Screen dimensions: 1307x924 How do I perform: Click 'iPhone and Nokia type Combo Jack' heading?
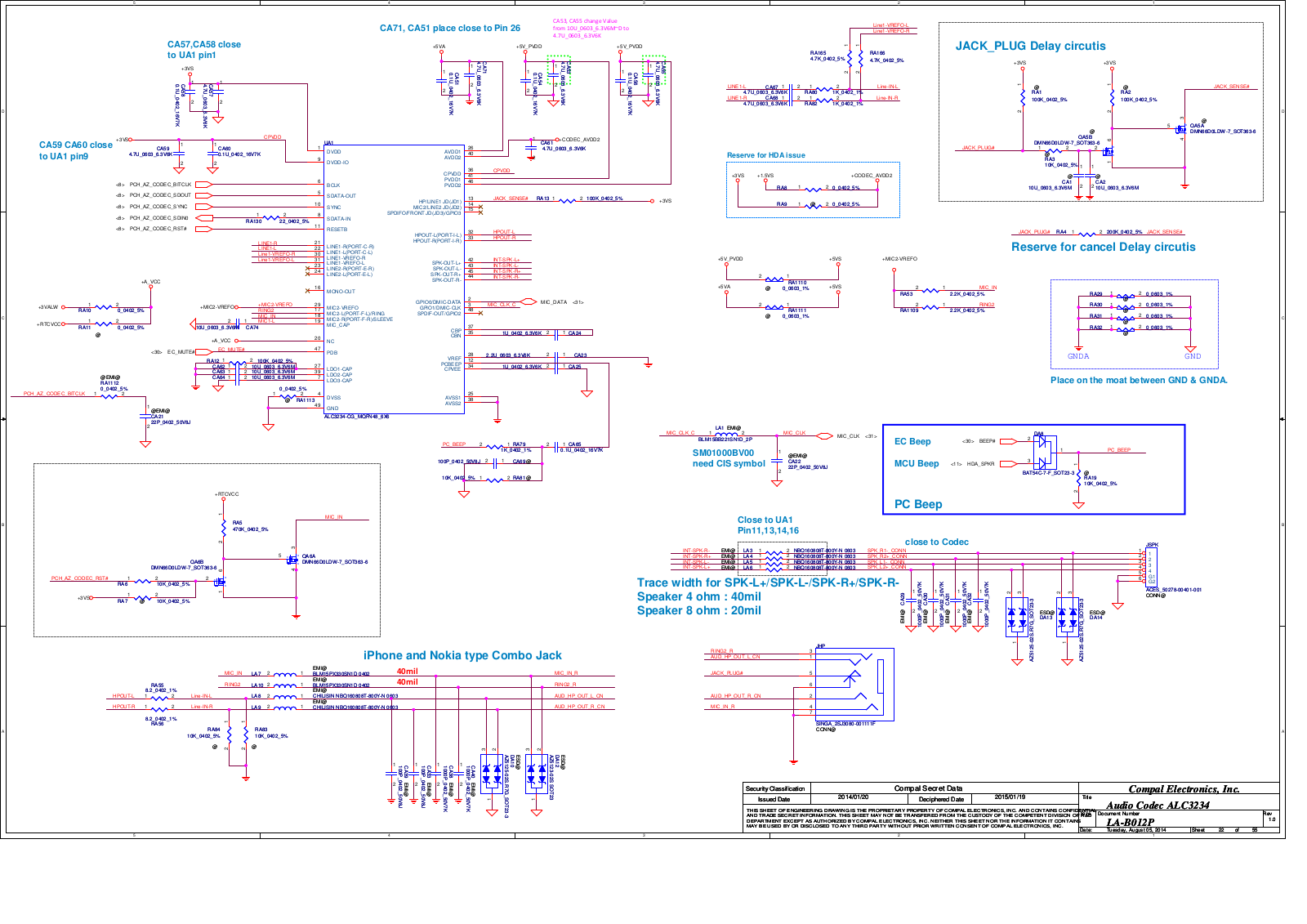pyautogui.click(x=462, y=655)
